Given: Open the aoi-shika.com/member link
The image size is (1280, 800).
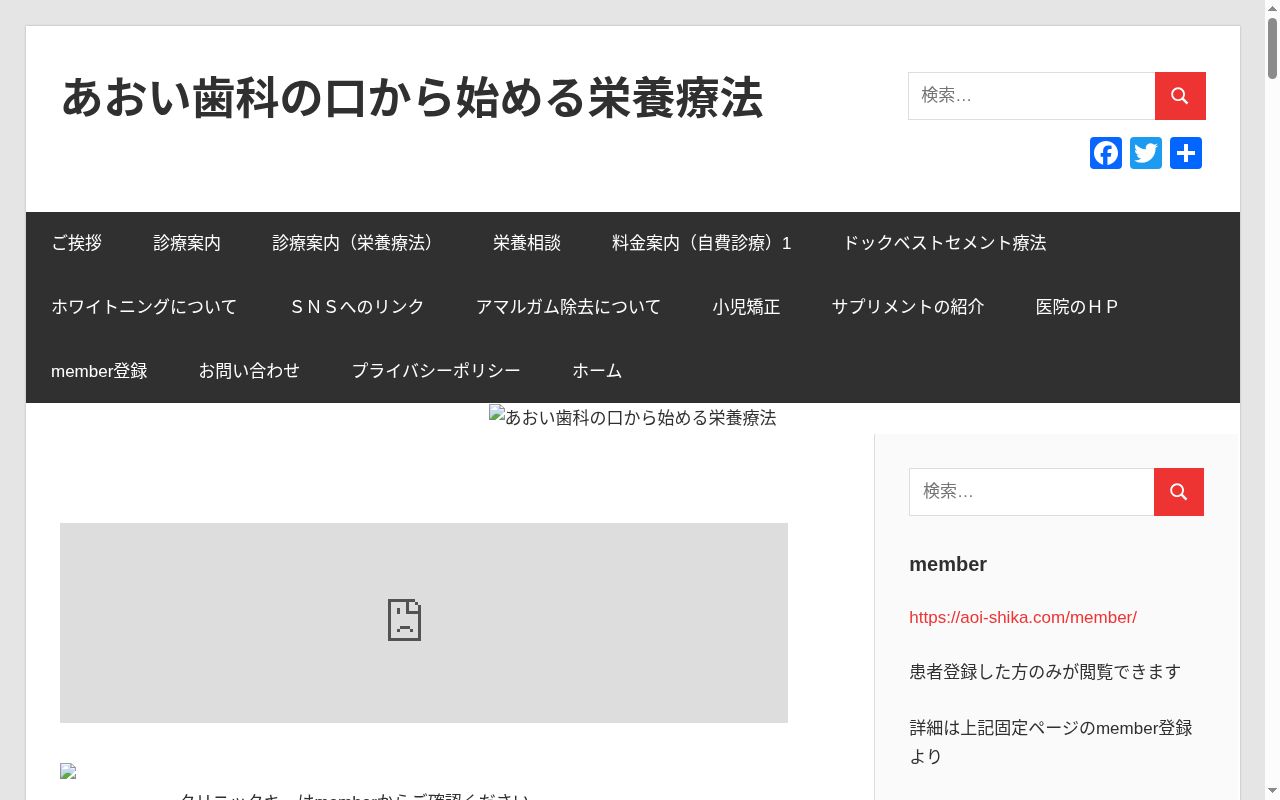Looking at the screenshot, I should [1023, 617].
